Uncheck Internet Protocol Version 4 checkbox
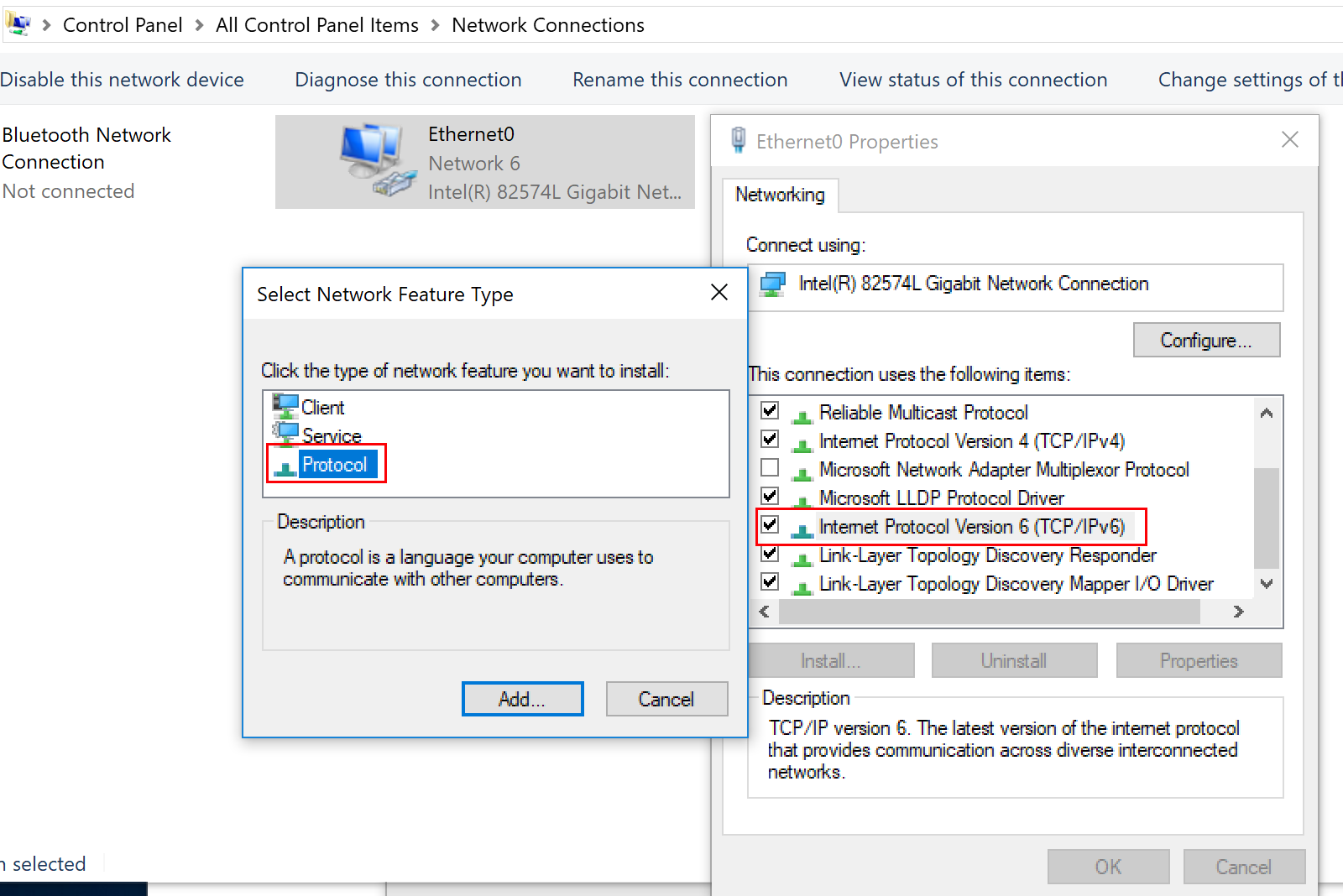Screen dimensions: 1343x896 point(770,440)
